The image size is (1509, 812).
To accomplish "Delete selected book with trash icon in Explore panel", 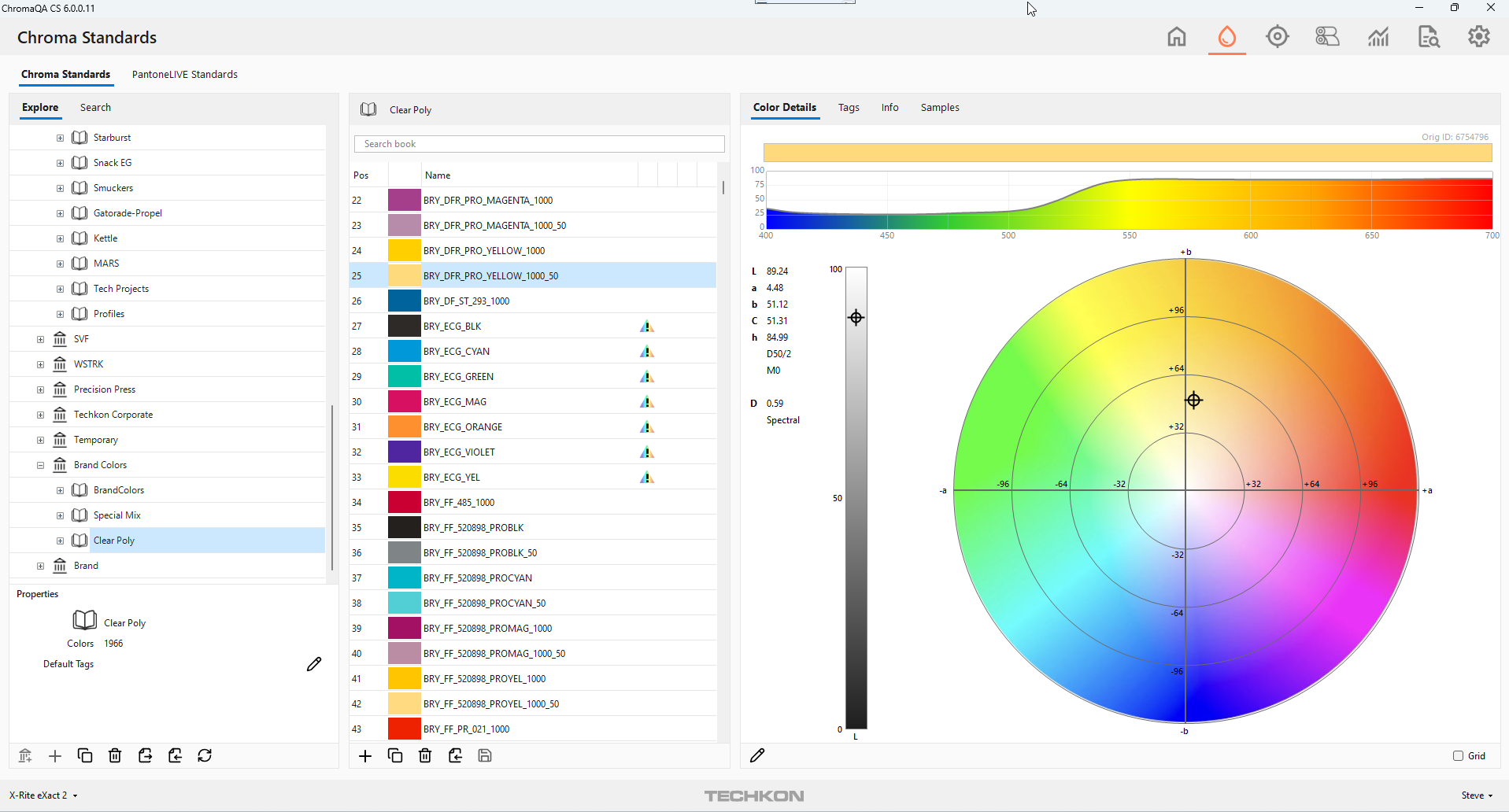I will [x=115, y=755].
